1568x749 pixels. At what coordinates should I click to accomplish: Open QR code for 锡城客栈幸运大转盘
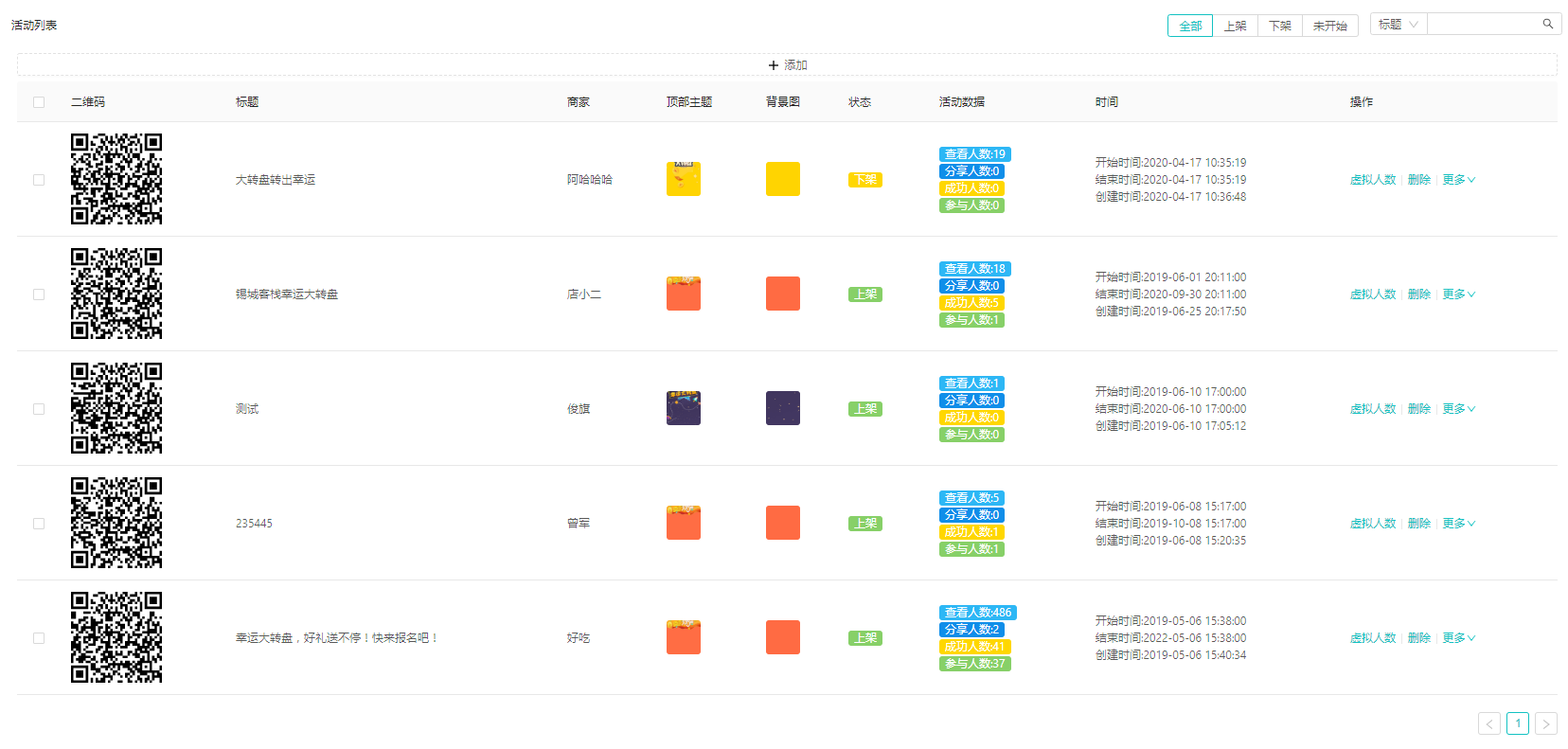[116, 294]
